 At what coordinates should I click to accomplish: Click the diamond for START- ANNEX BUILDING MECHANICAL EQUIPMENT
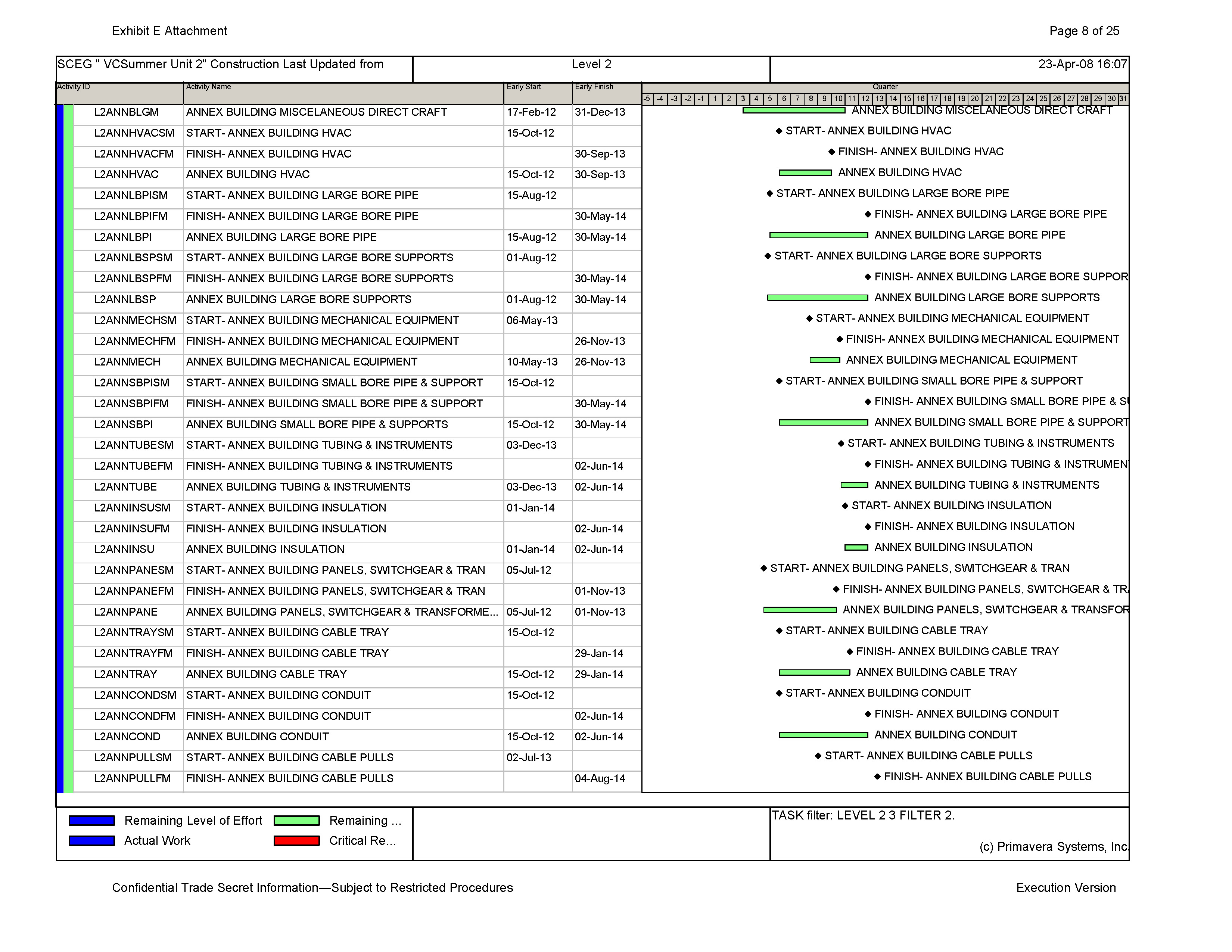click(809, 319)
